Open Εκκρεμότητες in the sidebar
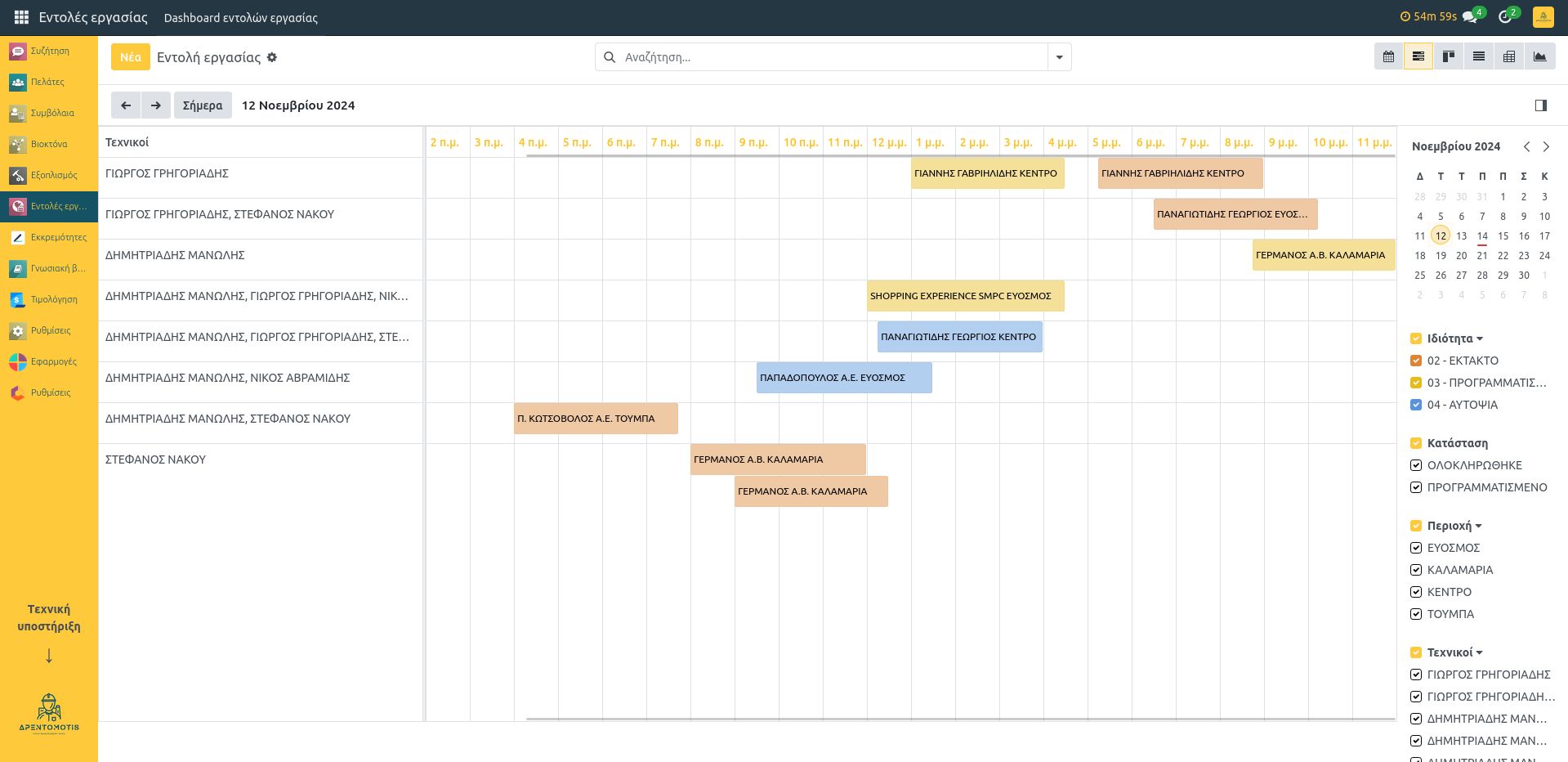1568x762 pixels. click(x=49, y=237)
